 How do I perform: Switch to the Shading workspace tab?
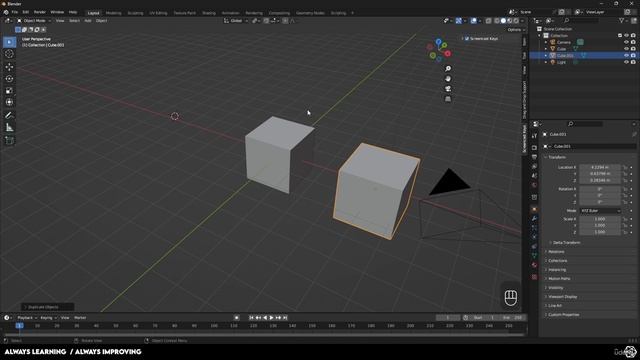coord(209,13)
